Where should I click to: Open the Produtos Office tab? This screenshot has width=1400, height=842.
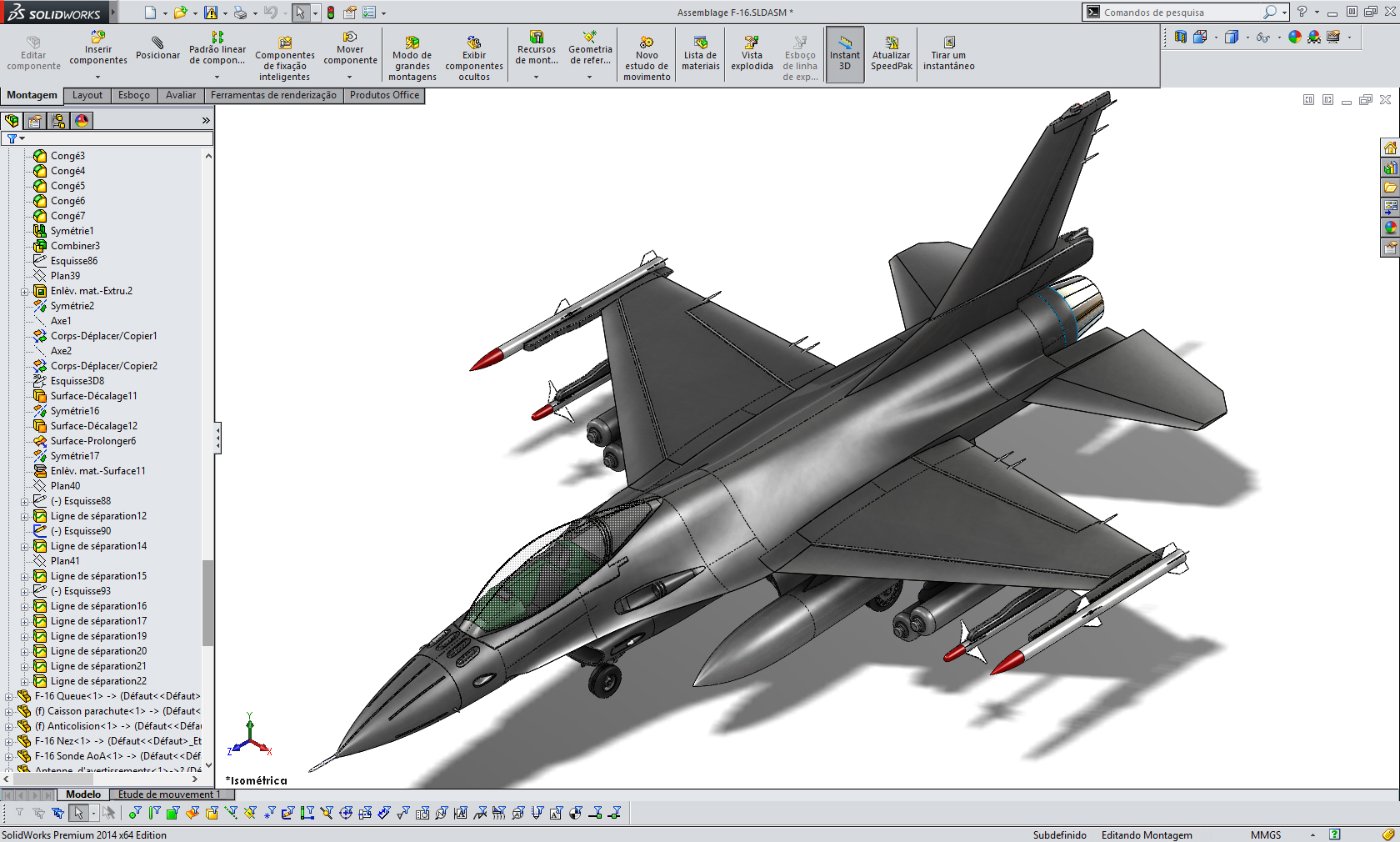point(385,95)
